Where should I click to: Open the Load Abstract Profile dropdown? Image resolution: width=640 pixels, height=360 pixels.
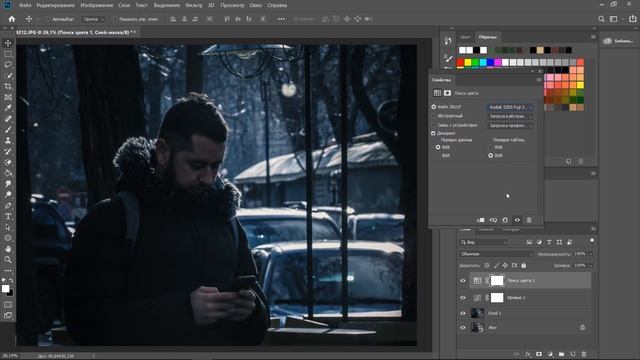pyautogui.click(x=510, y=116)
